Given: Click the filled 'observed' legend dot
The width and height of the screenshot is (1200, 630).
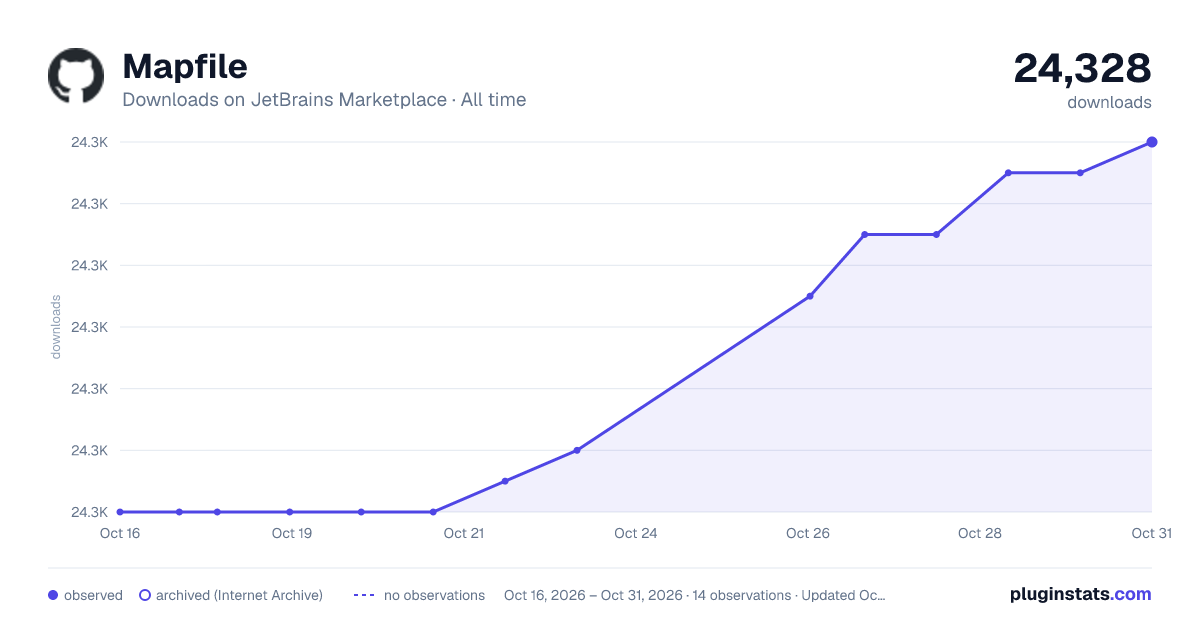Looking at the screenshot, I should pos(53,595).
